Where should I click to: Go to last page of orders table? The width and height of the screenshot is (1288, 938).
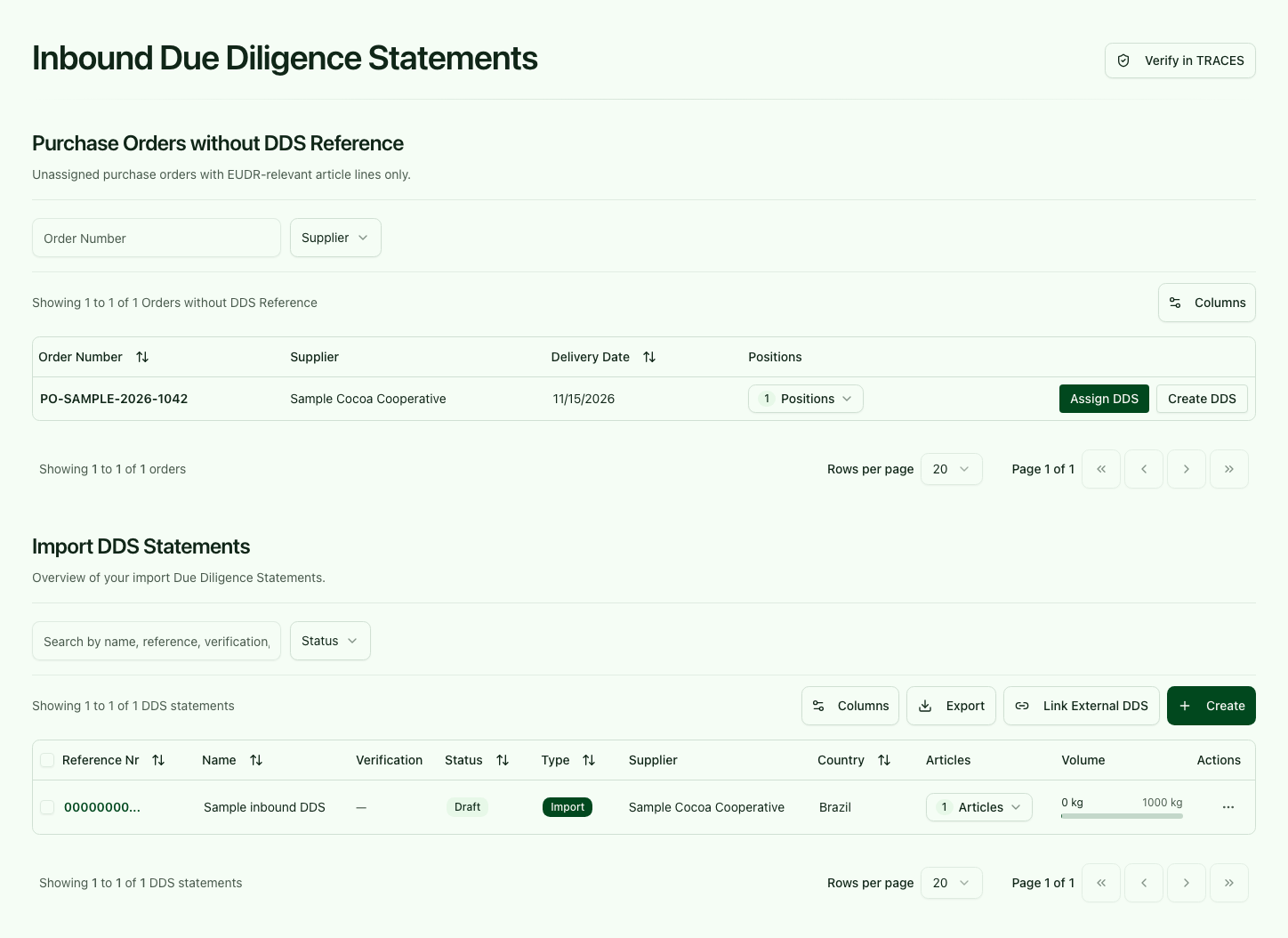(x=1229, y=469)
